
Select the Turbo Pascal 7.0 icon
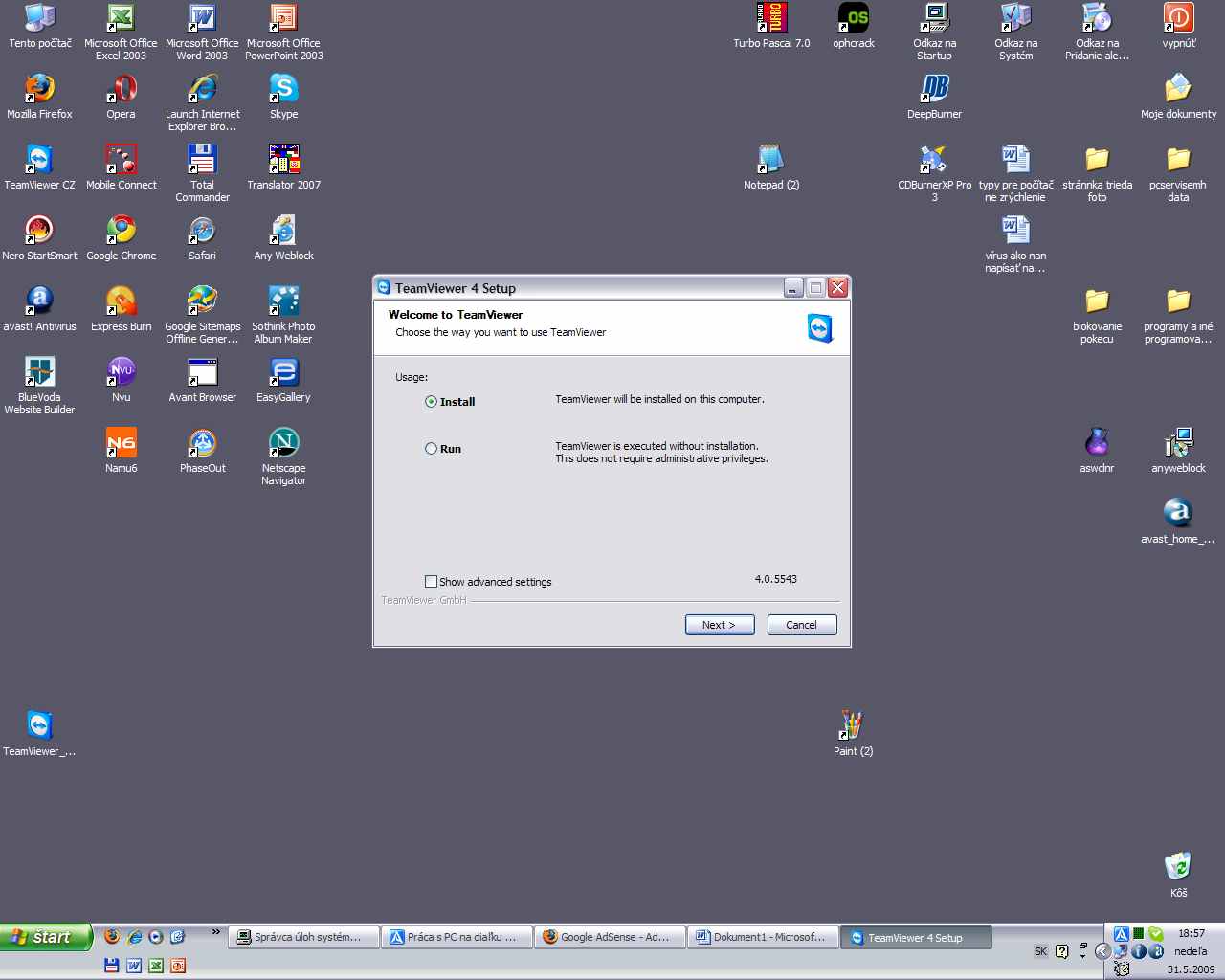tap(771, 26)
